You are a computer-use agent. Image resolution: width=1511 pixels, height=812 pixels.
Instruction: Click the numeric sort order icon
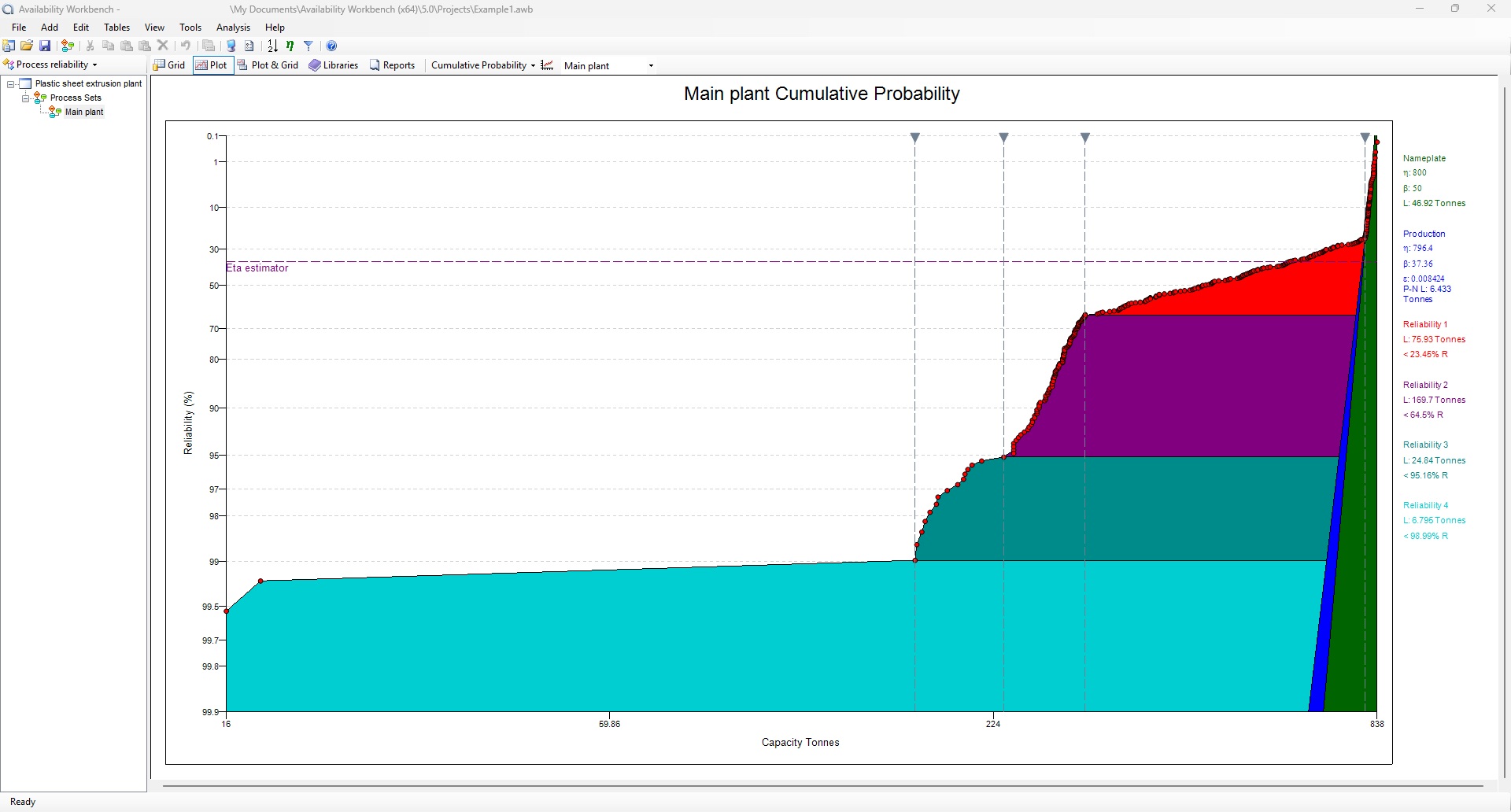coord(272,46)
